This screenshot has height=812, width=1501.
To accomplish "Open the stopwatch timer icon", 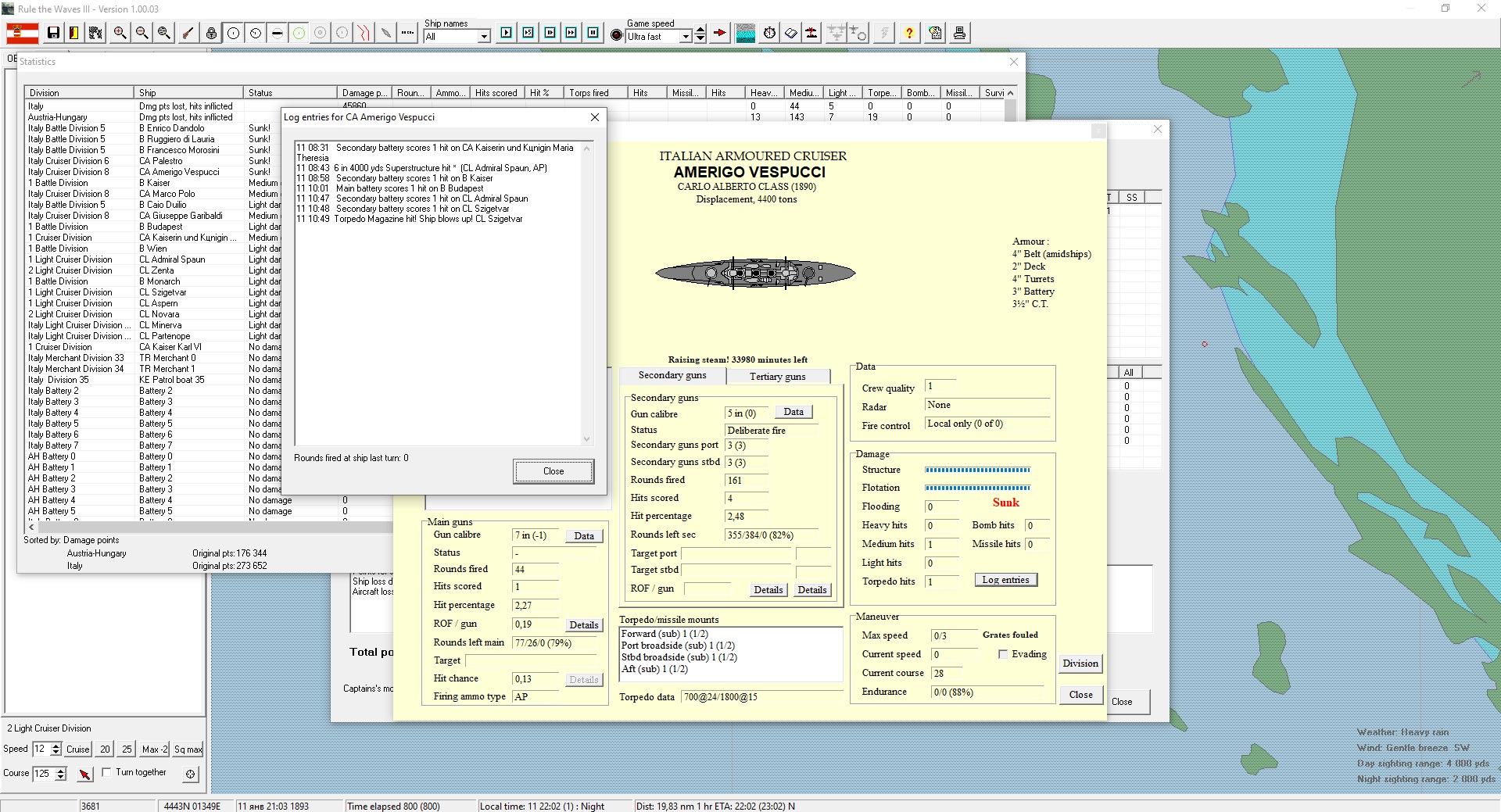I will (x=769, y=33).
